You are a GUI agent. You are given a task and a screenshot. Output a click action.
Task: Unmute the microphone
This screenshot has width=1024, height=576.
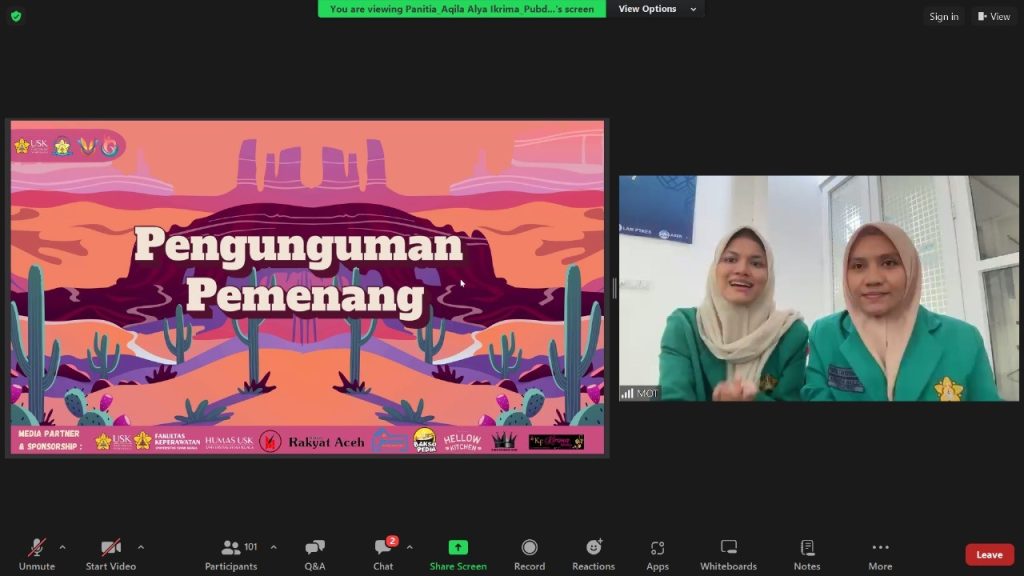pyautogui.click(x=37, y=553)
